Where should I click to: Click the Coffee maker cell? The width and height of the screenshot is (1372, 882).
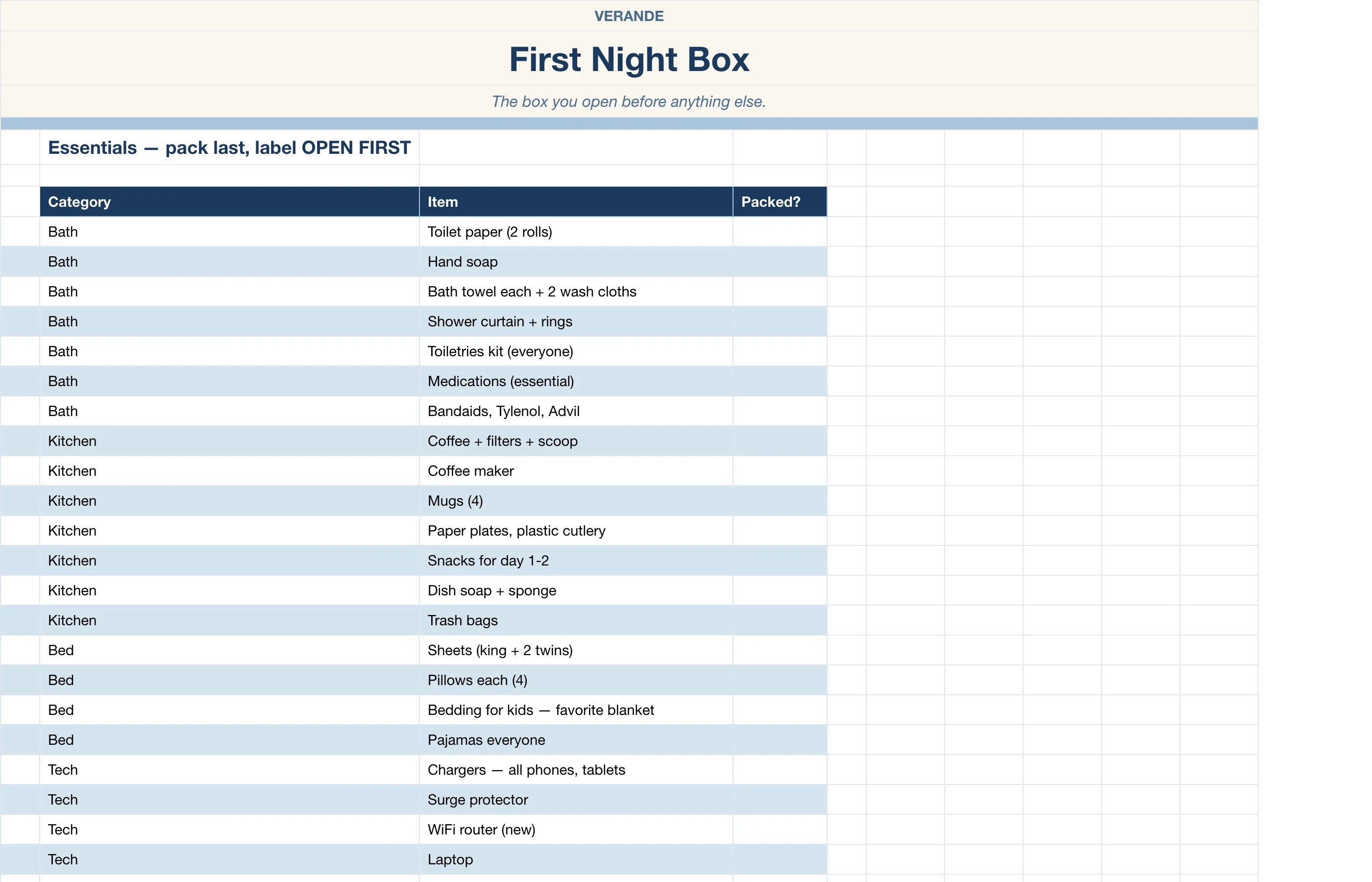(x=576, y=471)
